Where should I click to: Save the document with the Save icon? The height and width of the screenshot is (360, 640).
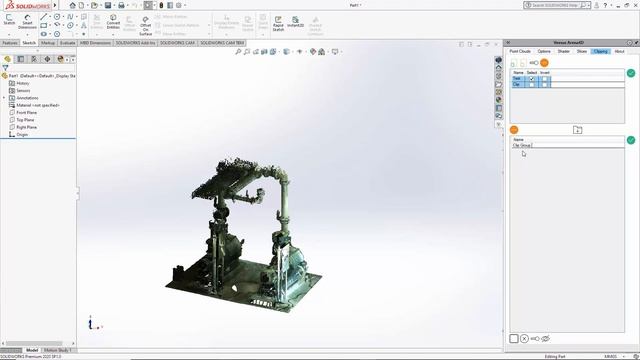[x=108, y=5]
